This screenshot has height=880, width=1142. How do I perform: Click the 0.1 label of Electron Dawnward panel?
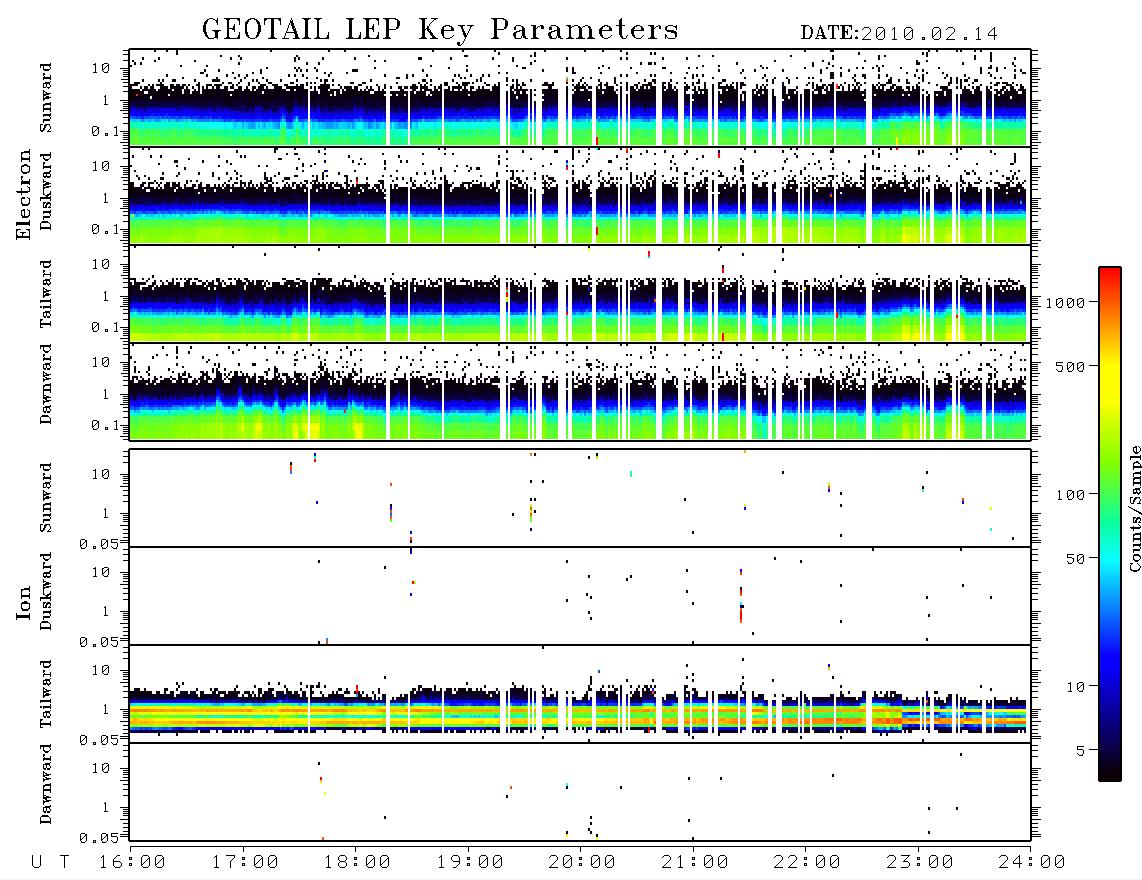[106, 425]
